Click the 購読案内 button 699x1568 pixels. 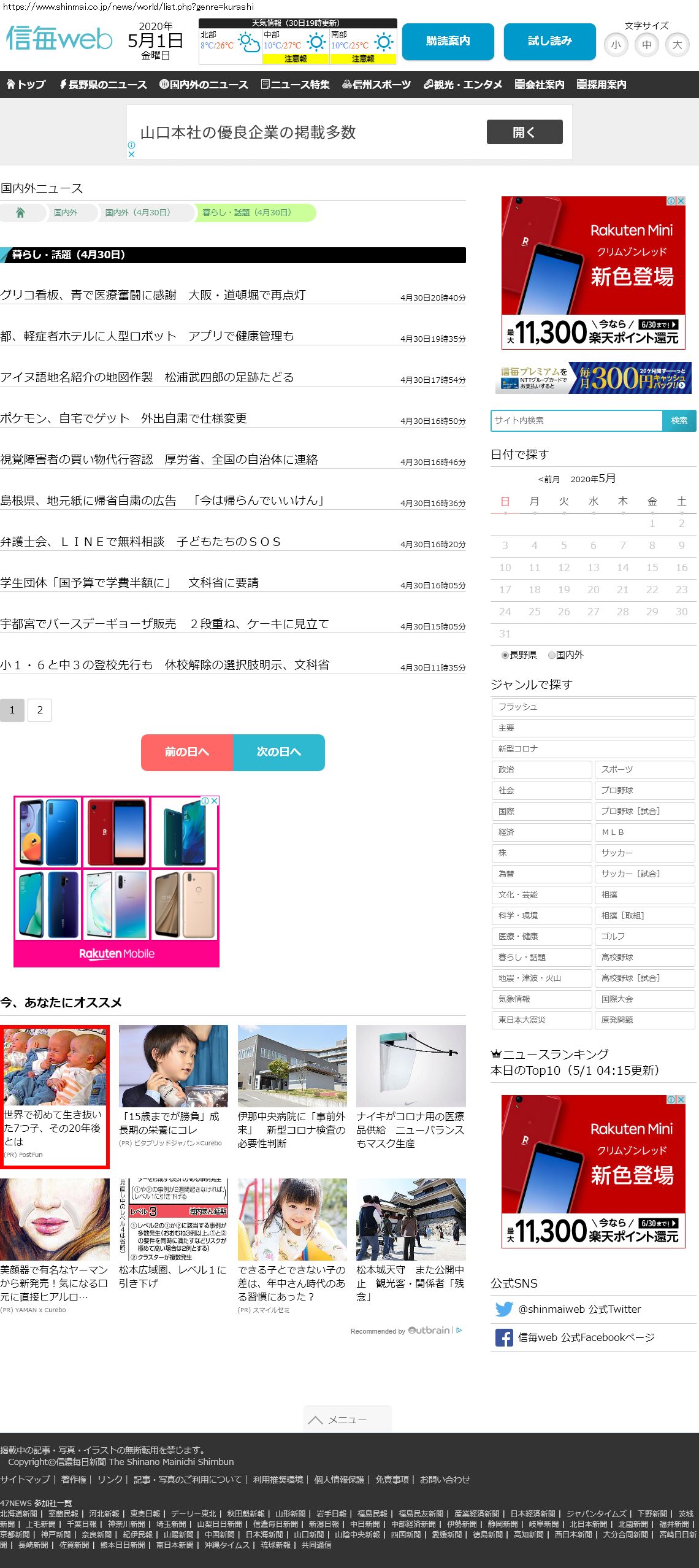448,41
